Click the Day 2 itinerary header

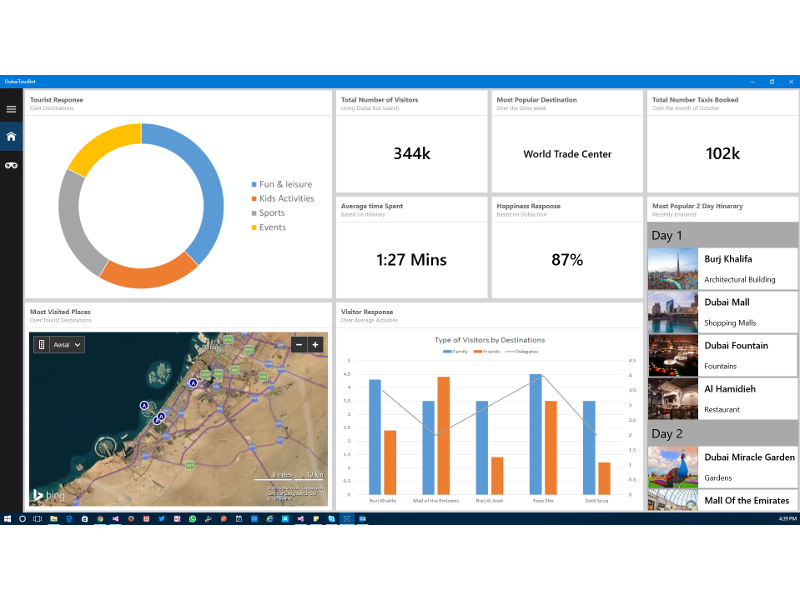click(722, 433)
